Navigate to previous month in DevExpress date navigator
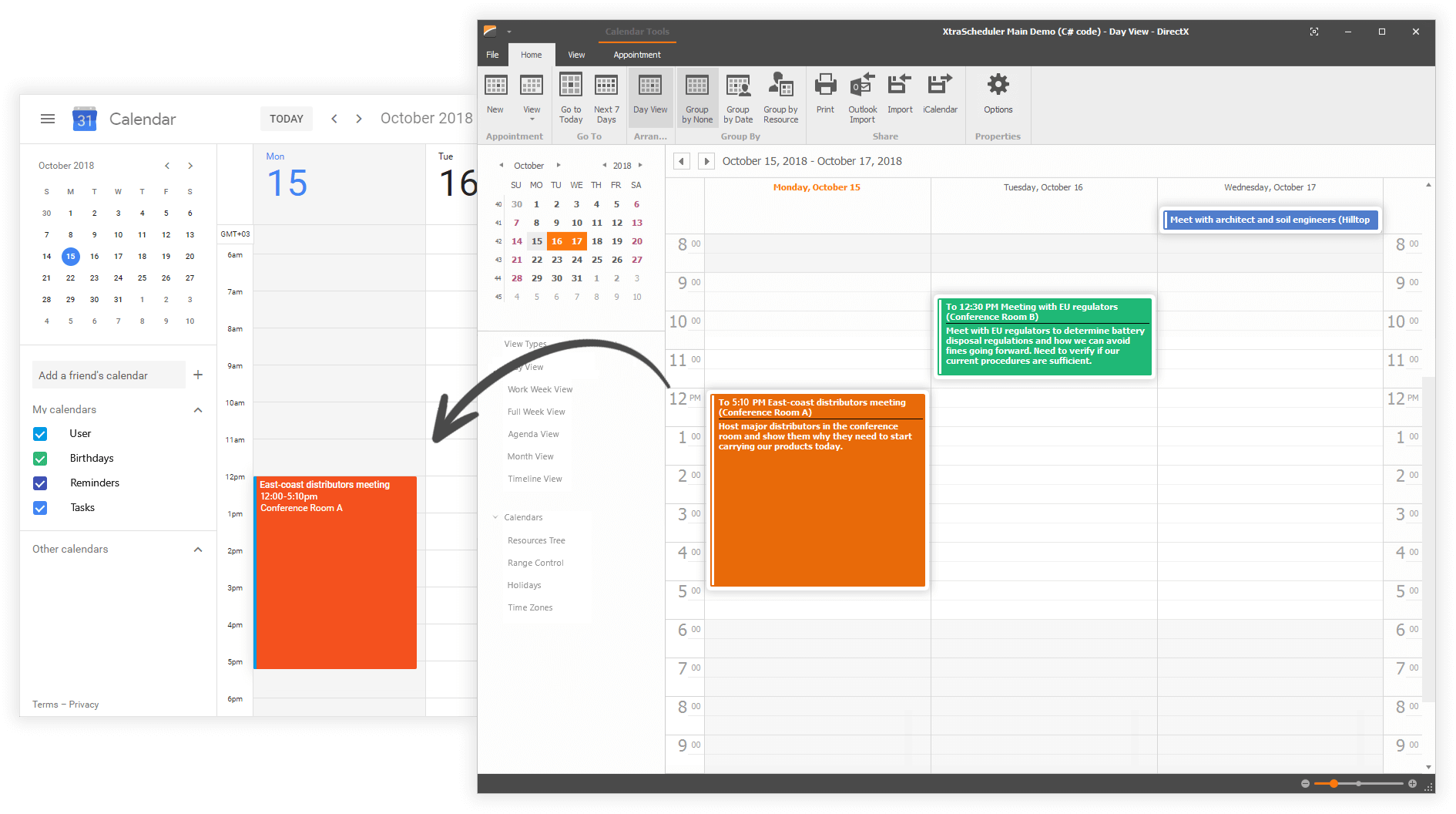Viewport: 1456px width, 814px height. click(502, 165)
